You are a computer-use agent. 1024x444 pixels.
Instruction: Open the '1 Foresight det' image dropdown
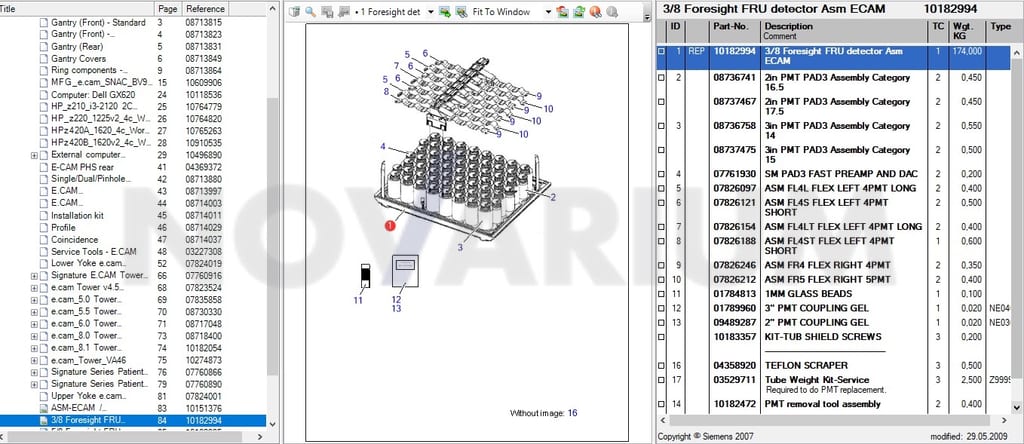pos(430,12)
